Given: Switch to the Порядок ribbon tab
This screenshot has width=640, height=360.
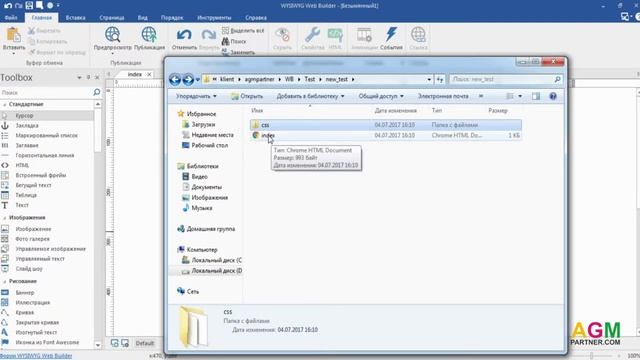Looking at the screenshot, I should coord(172,18).
